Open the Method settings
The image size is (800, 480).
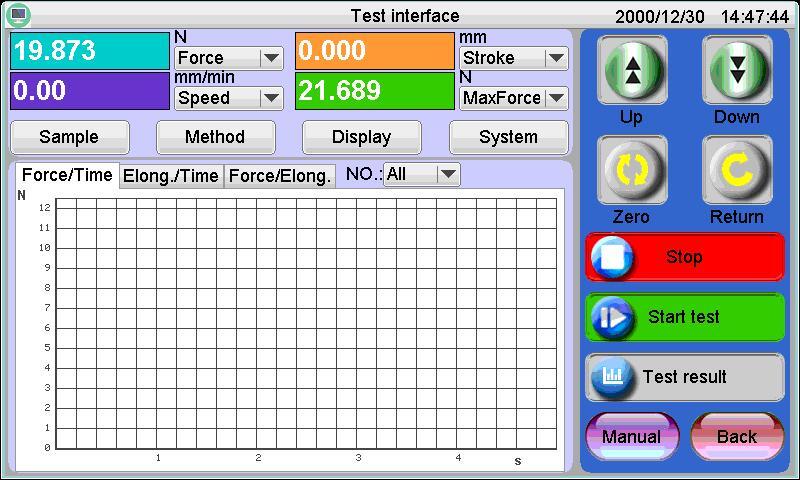point(216,137)
